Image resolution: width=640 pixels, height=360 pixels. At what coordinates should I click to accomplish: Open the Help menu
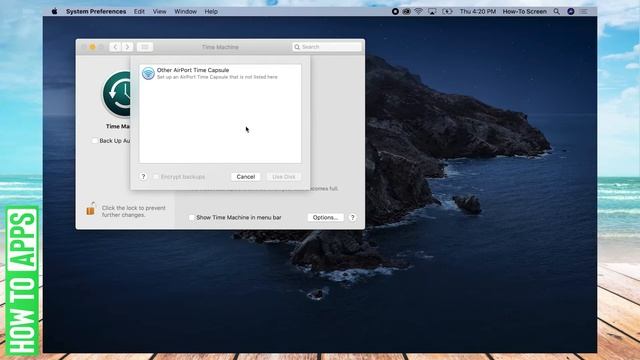coord(211,11)
